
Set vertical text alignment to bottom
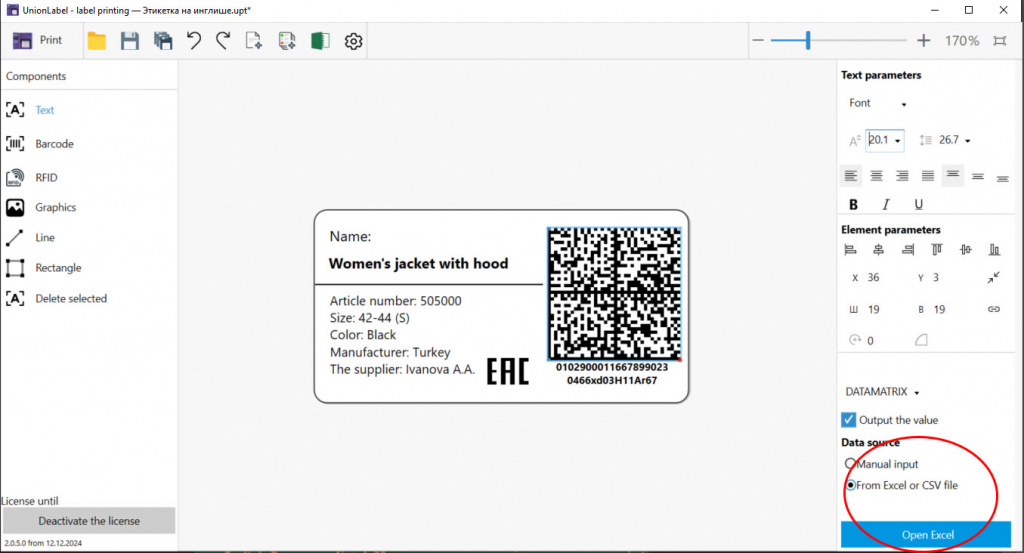coord(1002,178)
